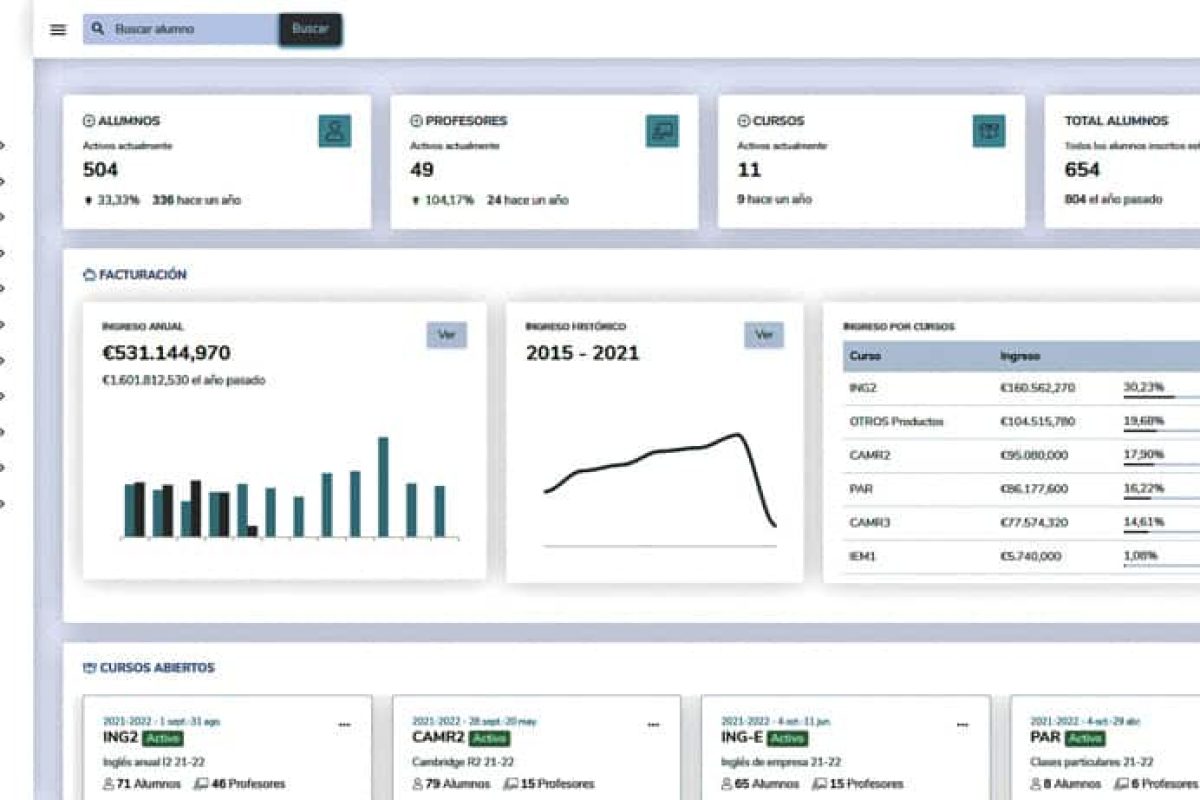Viewport: 1200px width, 800px height.
Task: Select the CAMR2 row in income table
Action: tap(1021, 456)
